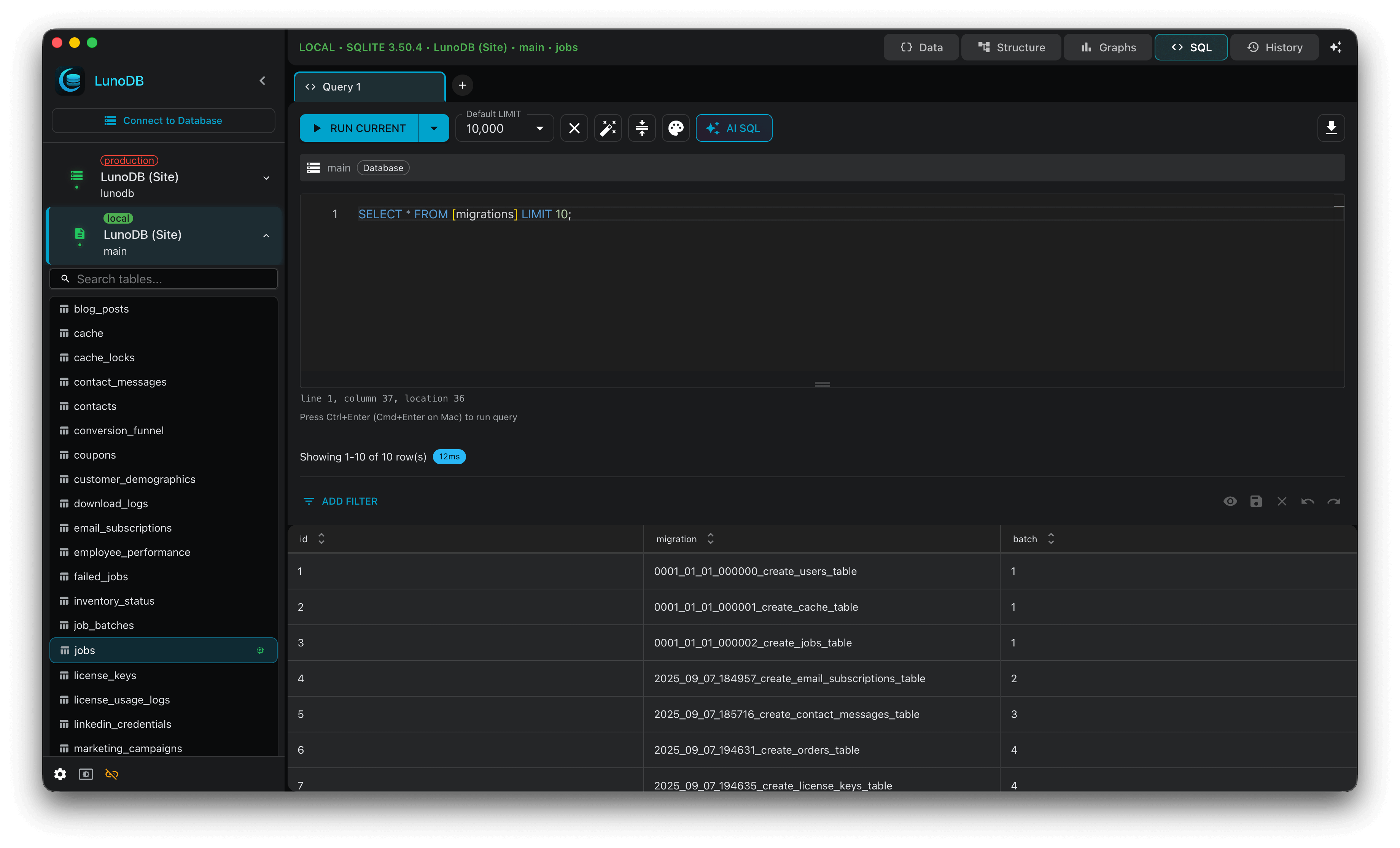Viewport: 1400px width, 848px height.
Task: Select the contact_messages table
Action: (164, 382)
